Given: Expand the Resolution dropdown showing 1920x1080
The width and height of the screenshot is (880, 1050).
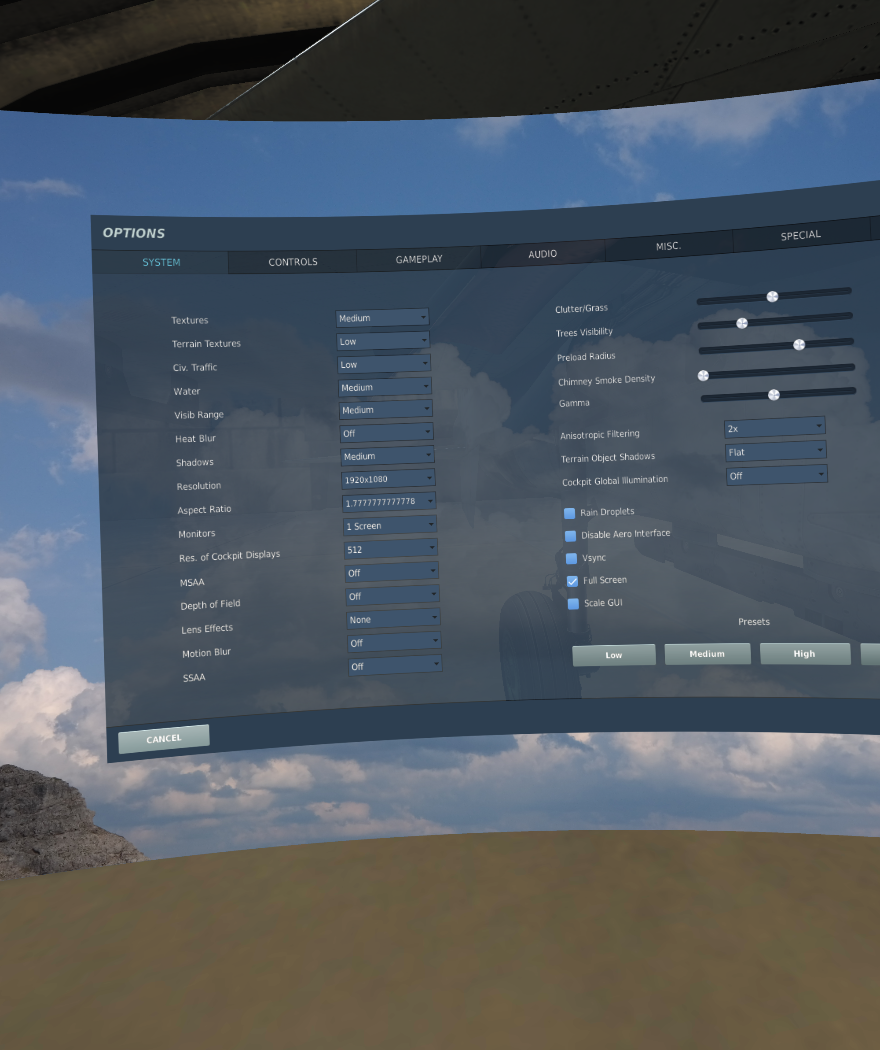Looking at the screenshot, I should pos(388,479).
